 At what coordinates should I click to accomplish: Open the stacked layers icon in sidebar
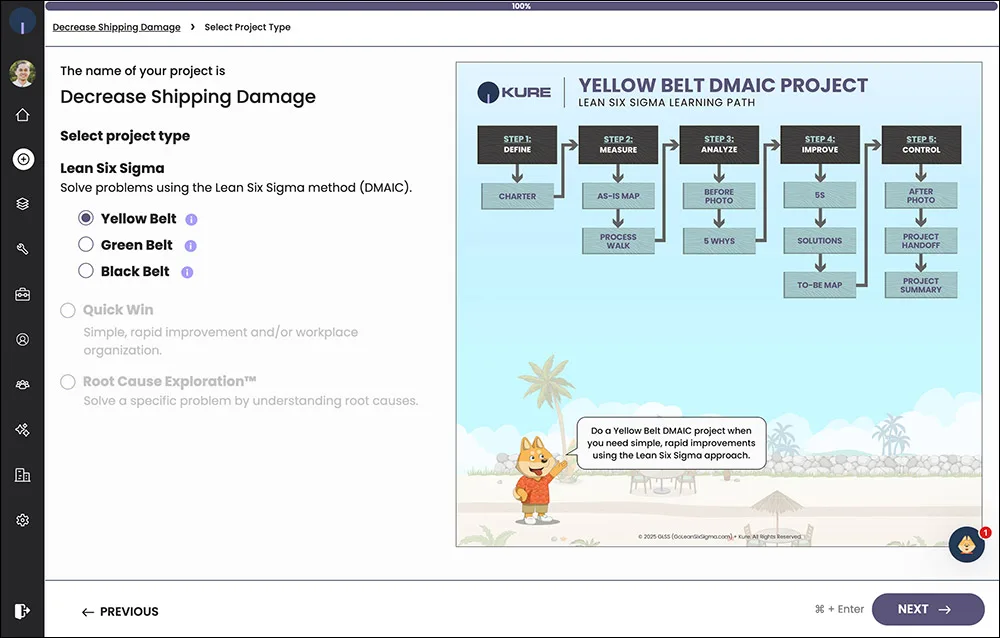(x=22, y=204)
